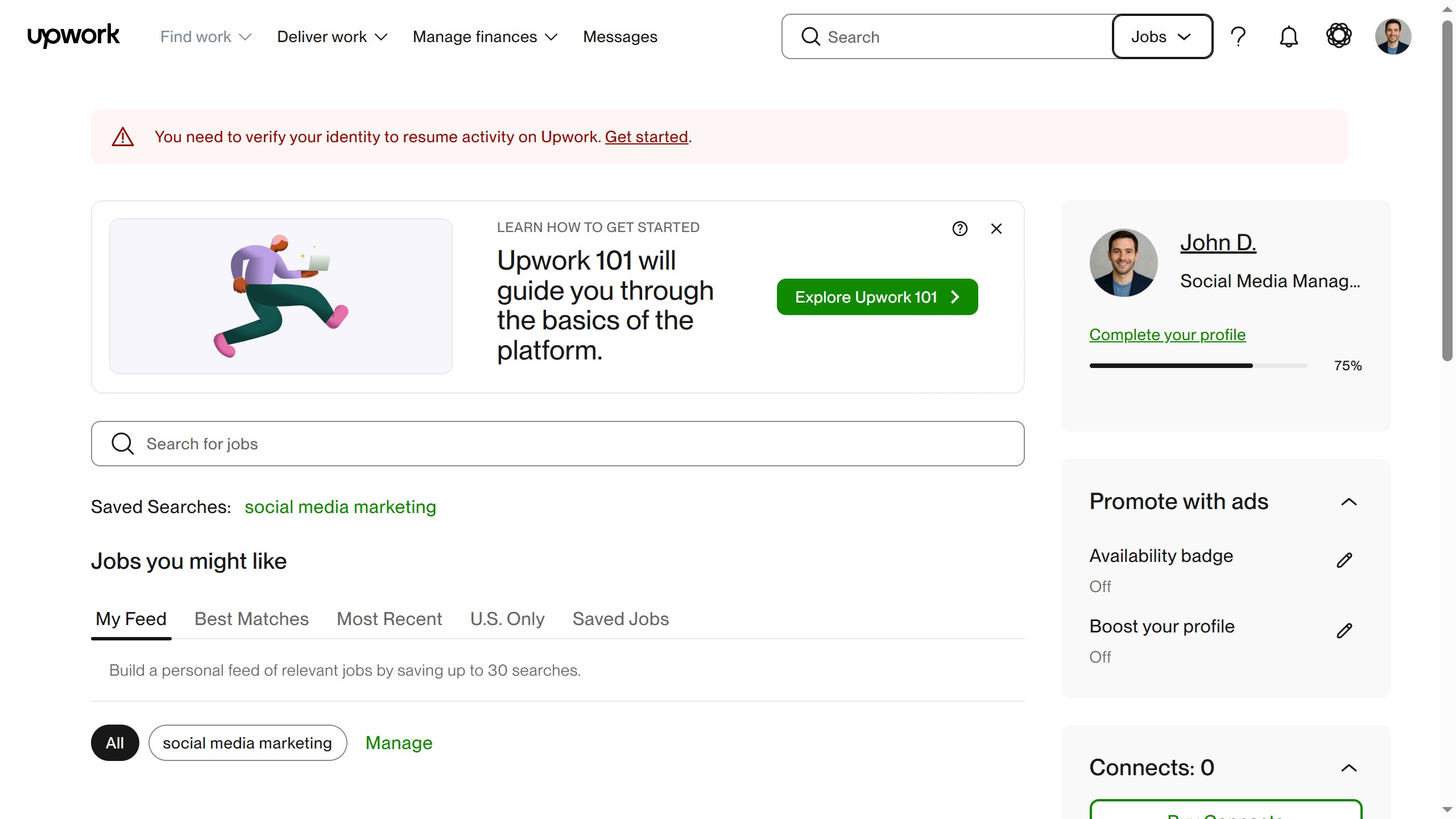Click Off under Boost your profile

[x=1100, y=657]
